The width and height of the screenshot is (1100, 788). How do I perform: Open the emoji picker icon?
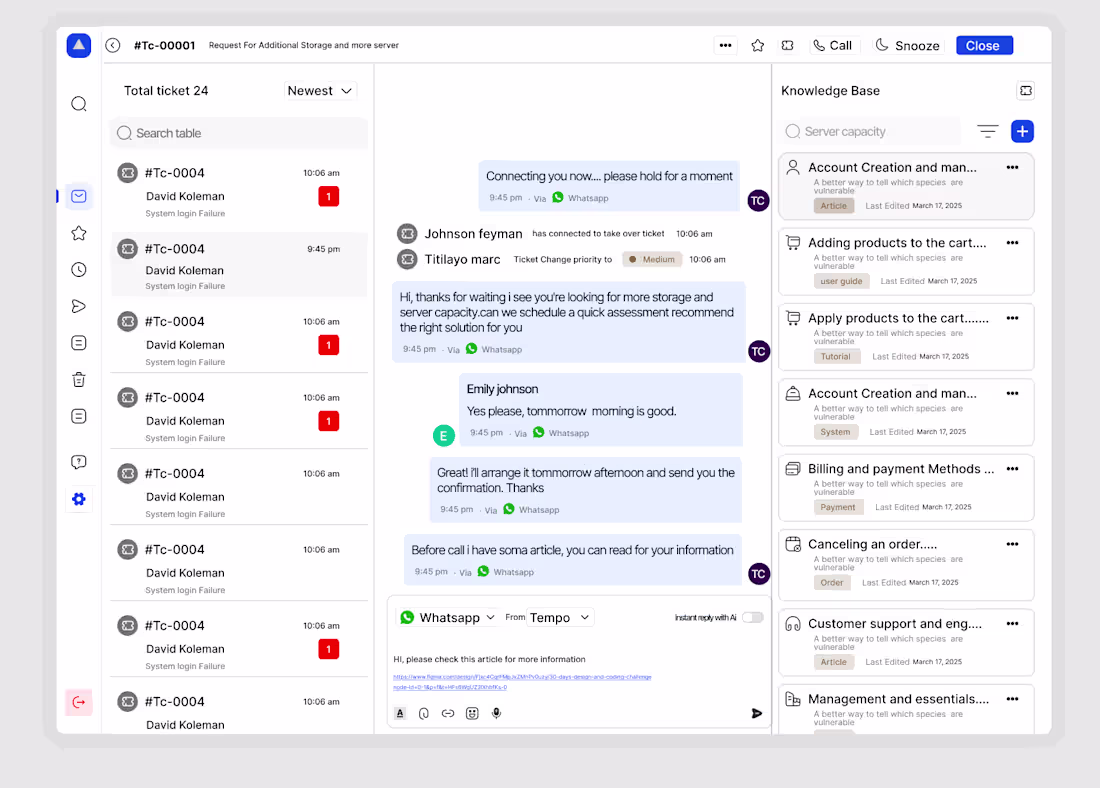(x=472, y=714)
